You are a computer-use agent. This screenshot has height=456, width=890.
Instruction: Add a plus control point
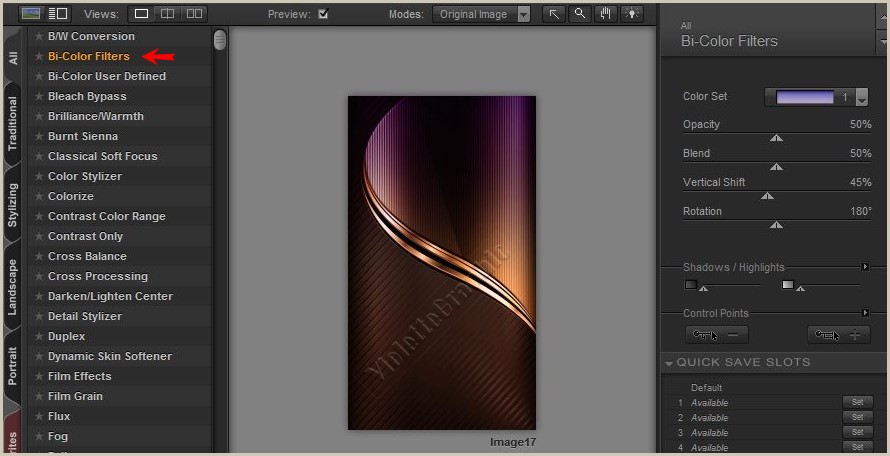click(x=838, y=335)
